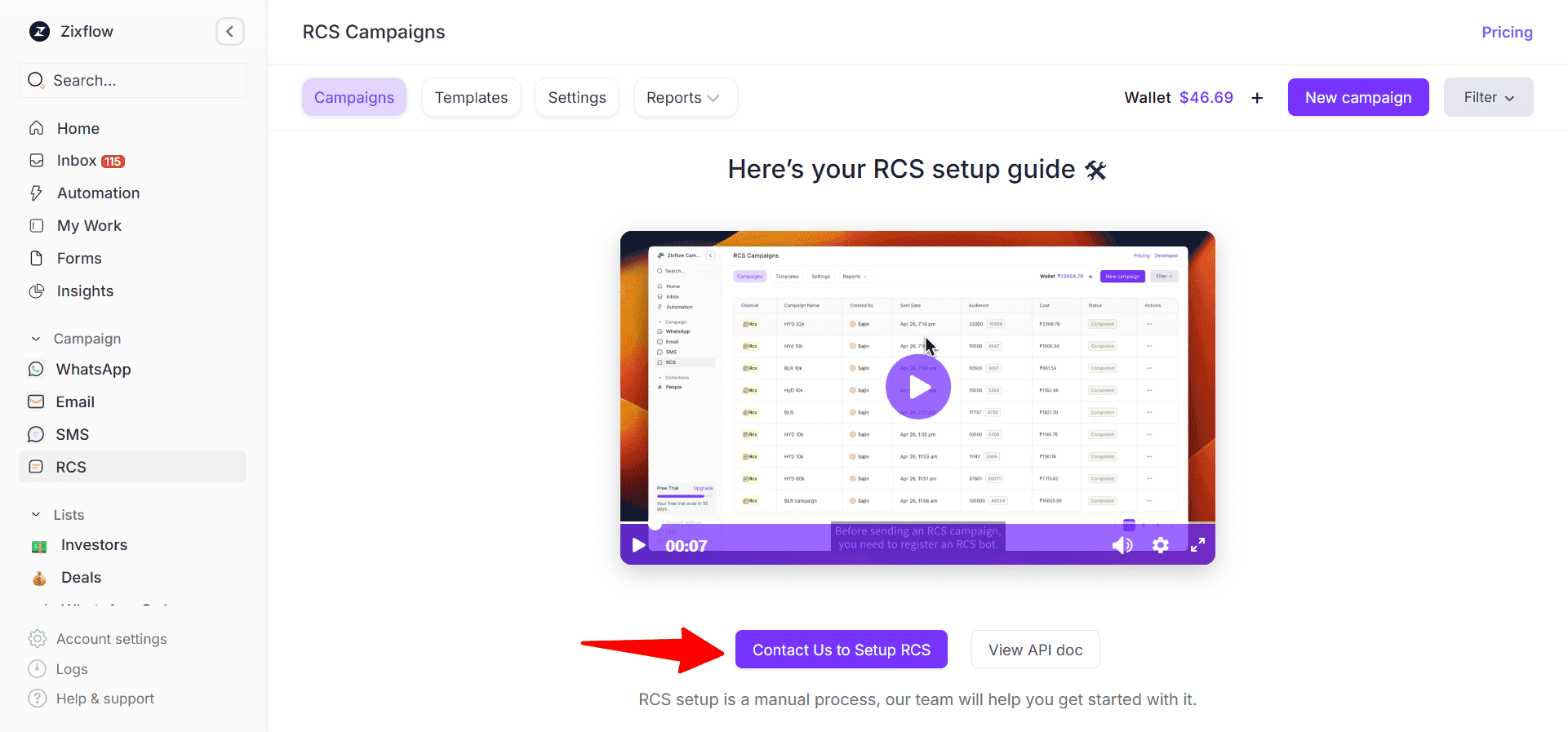Click the Zixflow logo icon
The width and height of the screenshot is (1568, 732).
pyautogui.click(x=39, y=32)
